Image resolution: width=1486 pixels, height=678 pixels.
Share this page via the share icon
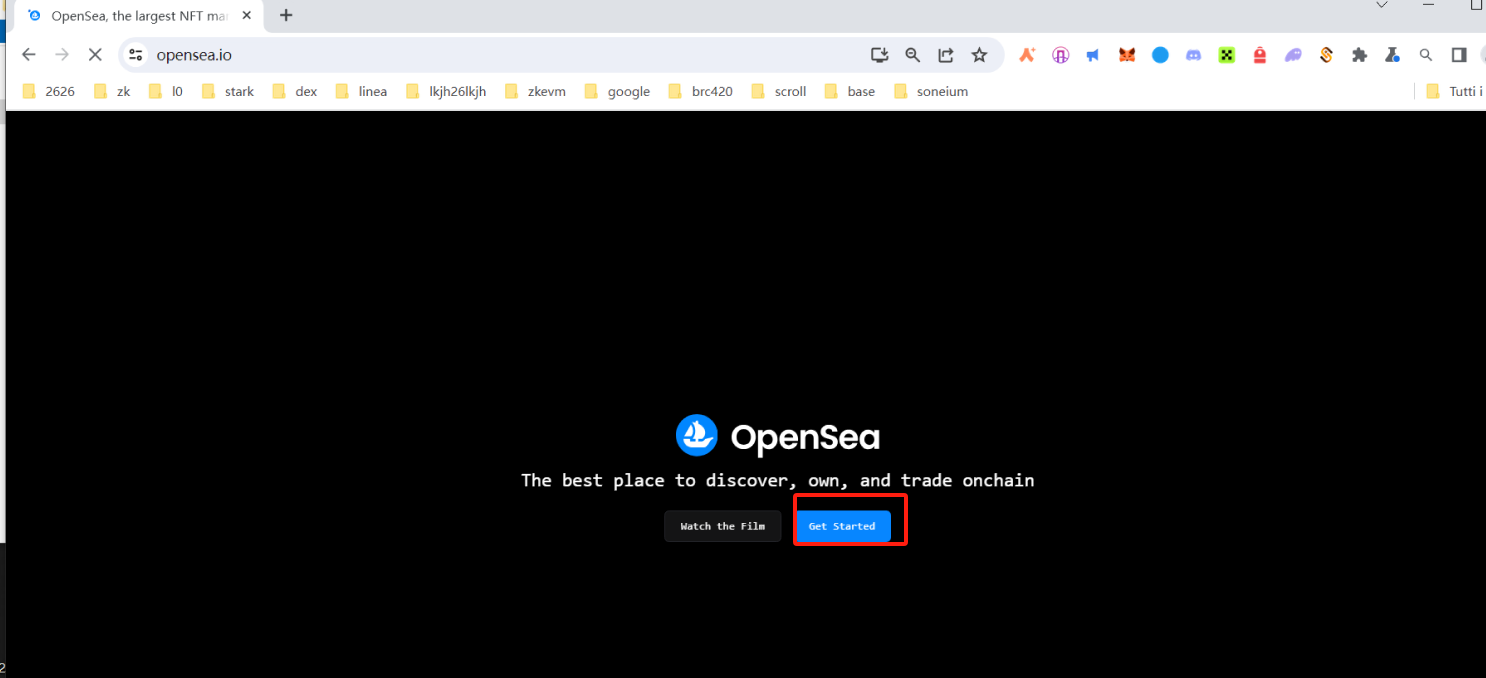946,55
